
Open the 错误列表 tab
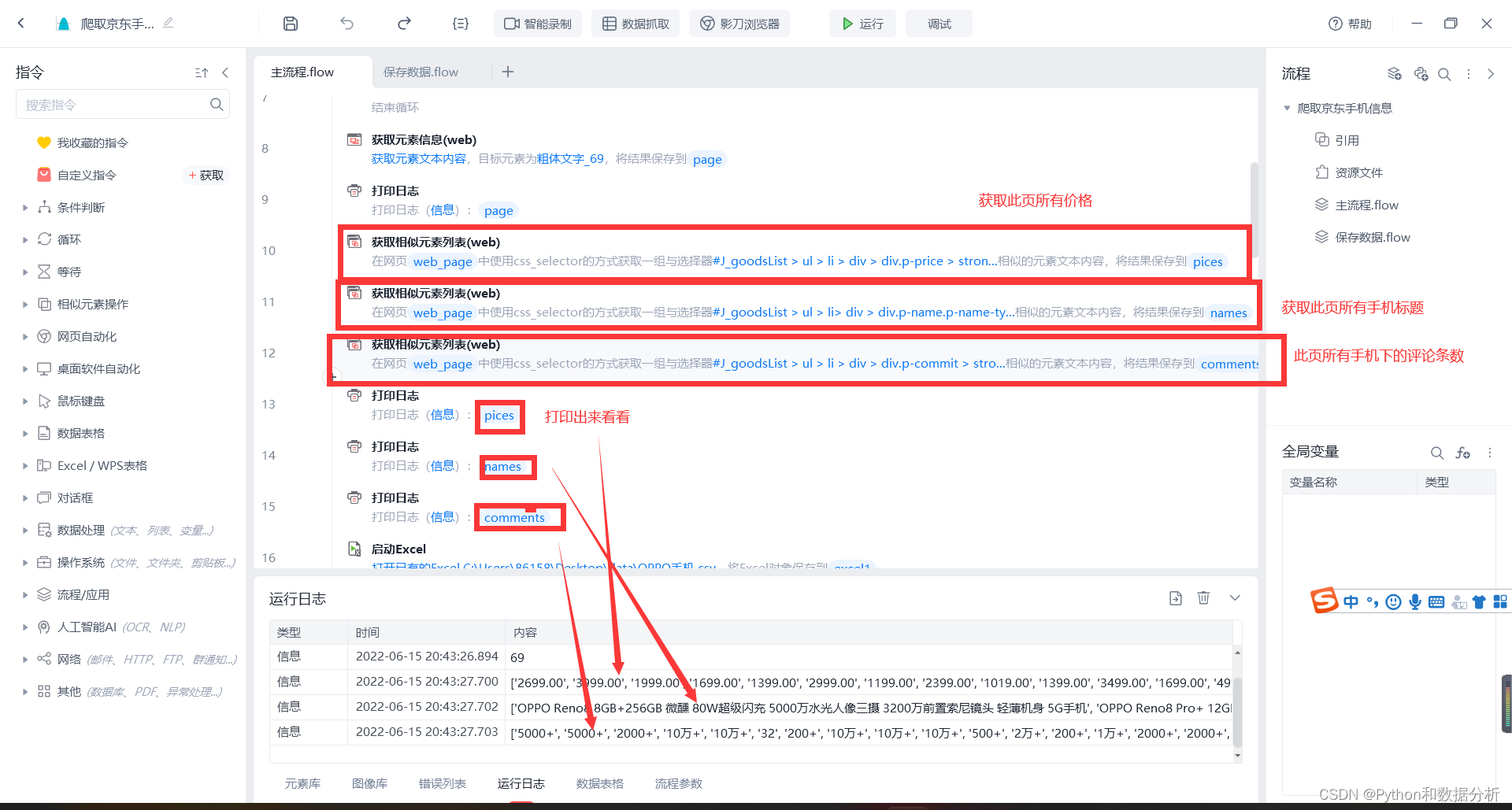[x=443, y=783]
